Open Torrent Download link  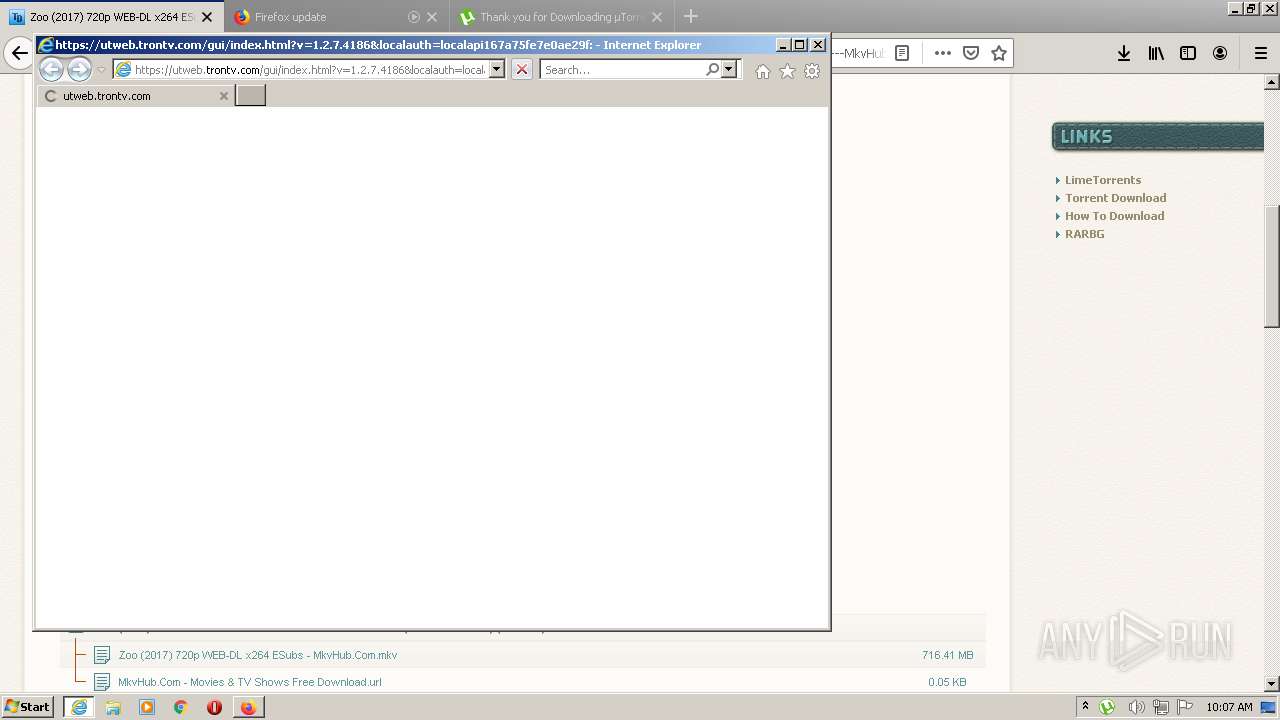coord(1116,198)
